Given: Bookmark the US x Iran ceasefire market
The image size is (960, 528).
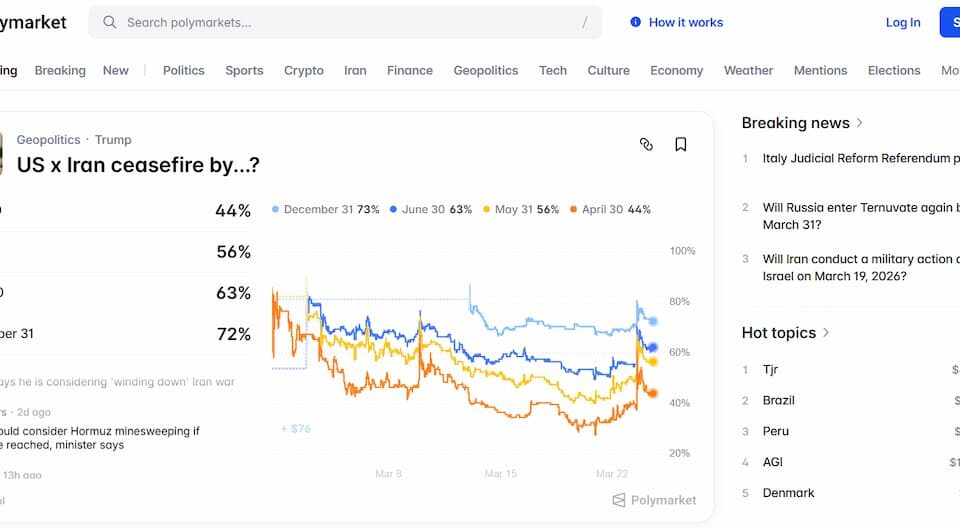Looking at the screenshot, I should [x=680, y=144].
